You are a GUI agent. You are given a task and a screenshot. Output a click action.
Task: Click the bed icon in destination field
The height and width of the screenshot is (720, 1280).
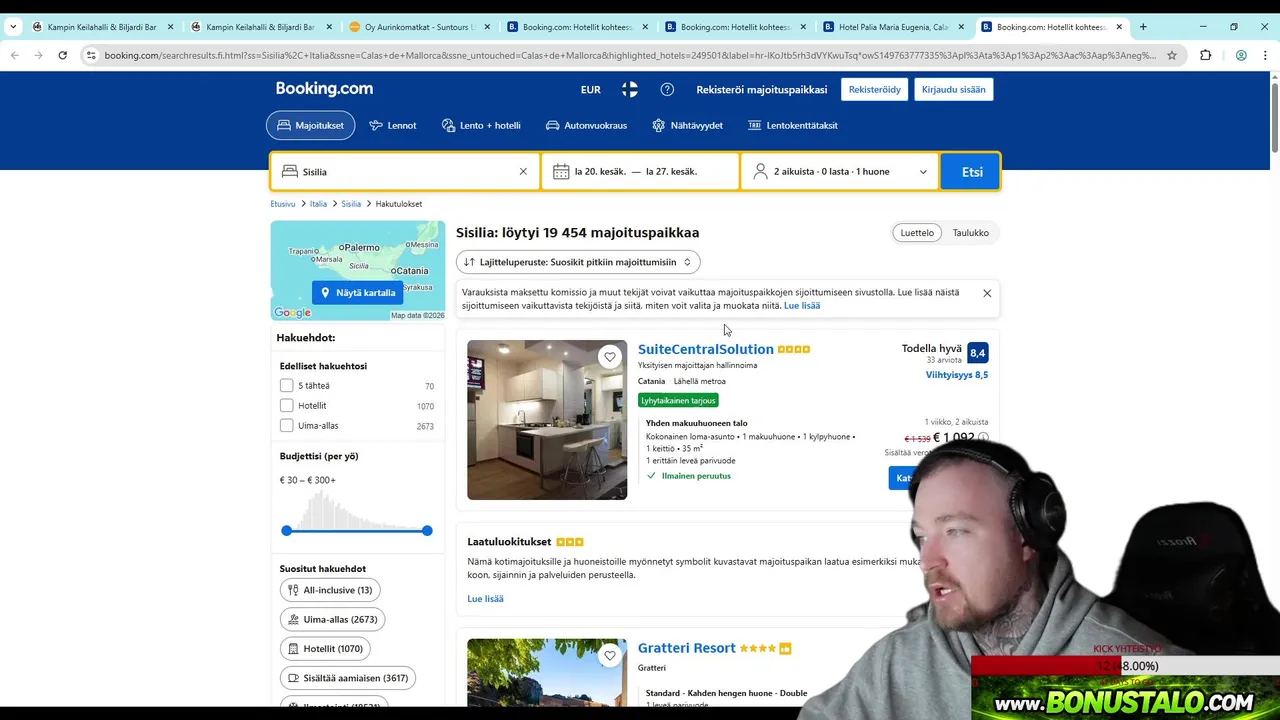click(x=290, y=172)
